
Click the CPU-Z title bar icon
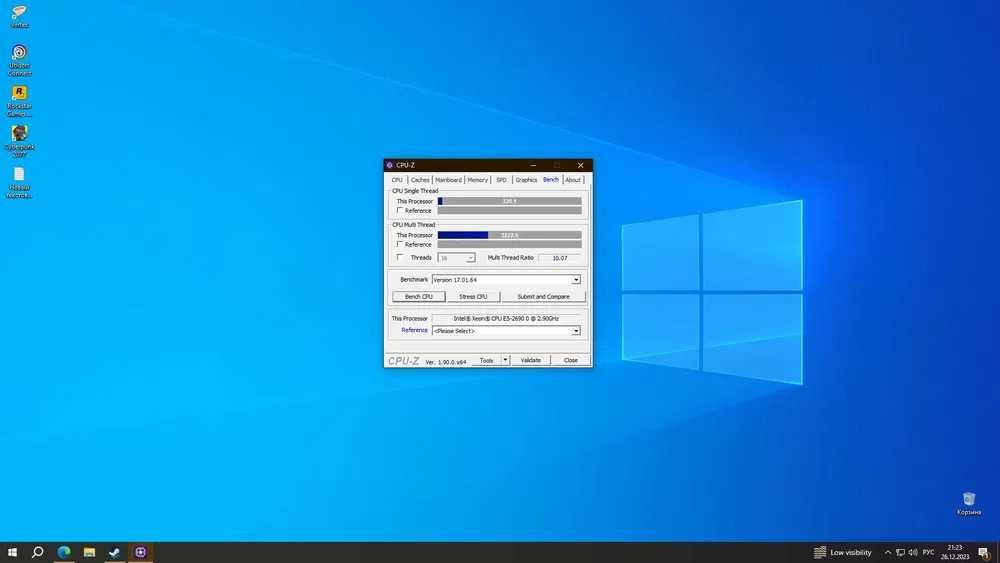390,165
